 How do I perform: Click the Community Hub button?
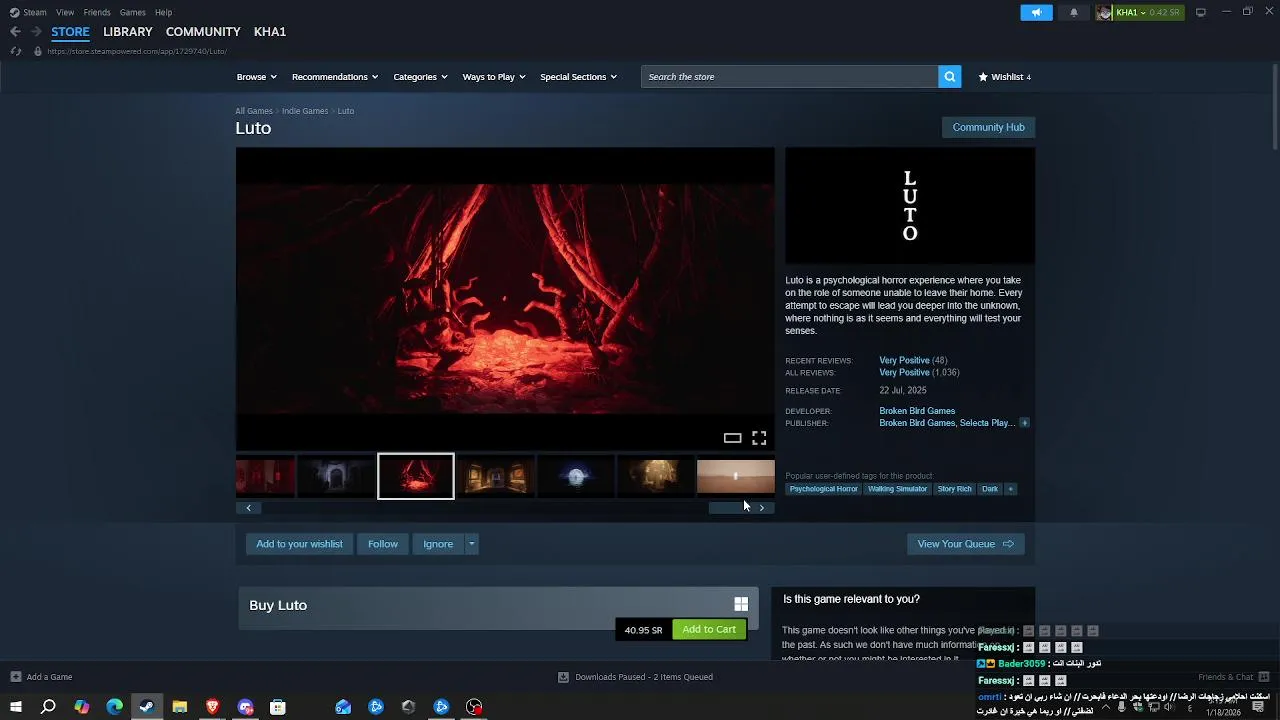(x=988, y=127)
